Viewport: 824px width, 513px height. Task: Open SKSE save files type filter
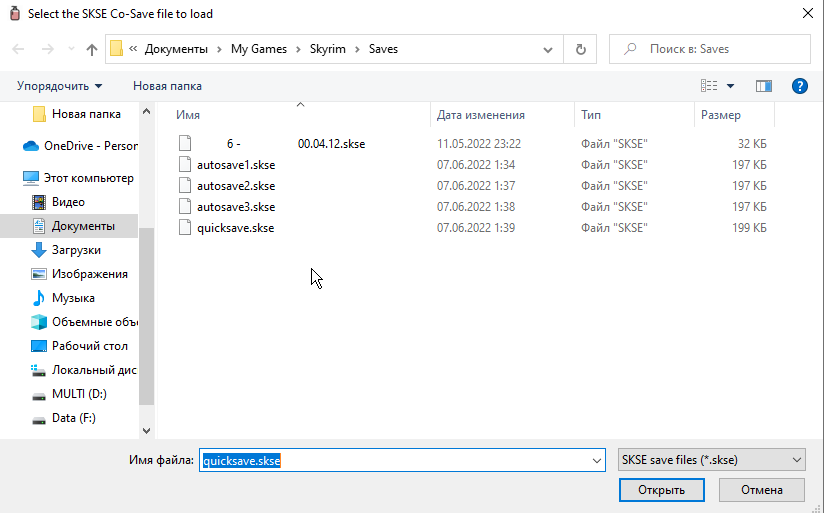point(712,460)
